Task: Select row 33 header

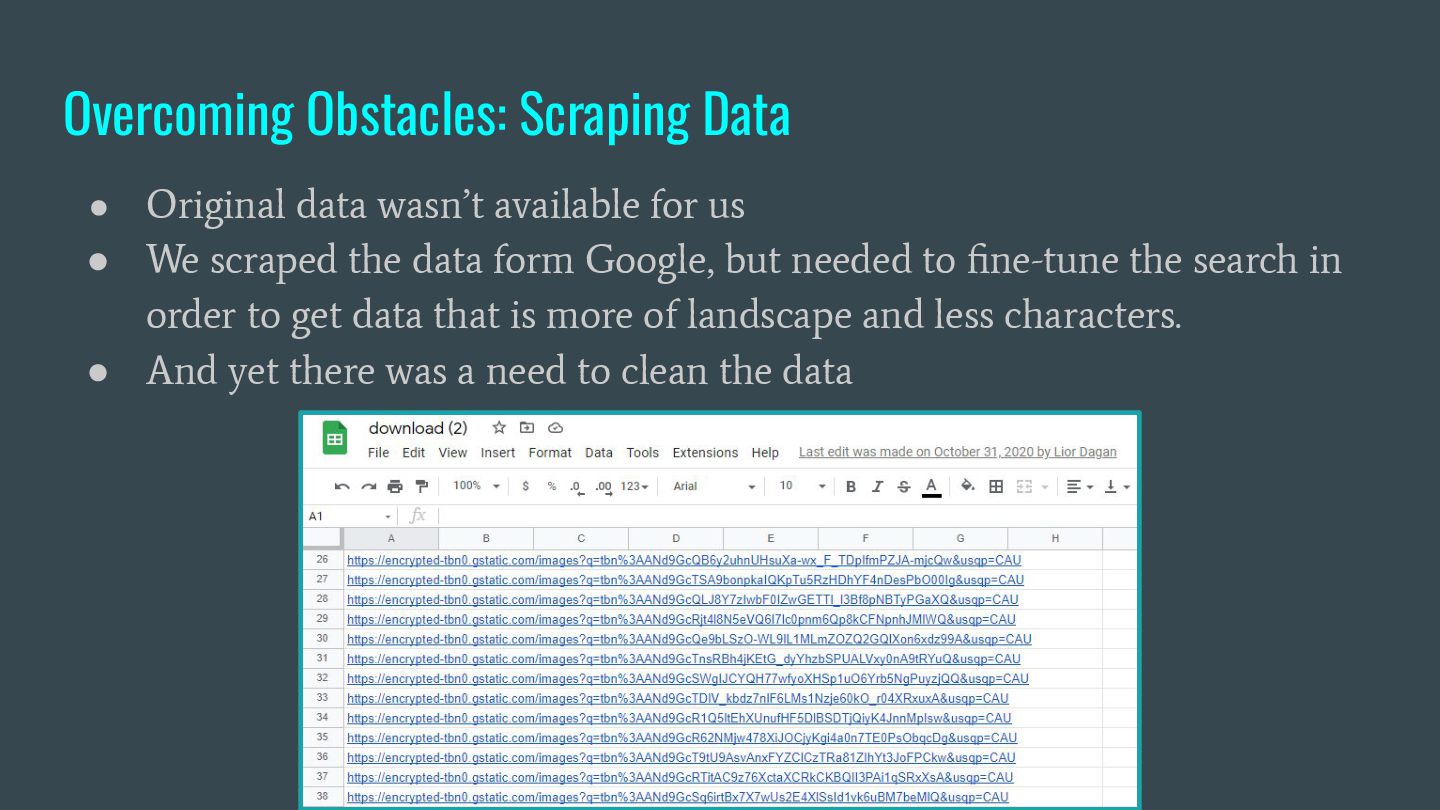Action: (322, 698)
